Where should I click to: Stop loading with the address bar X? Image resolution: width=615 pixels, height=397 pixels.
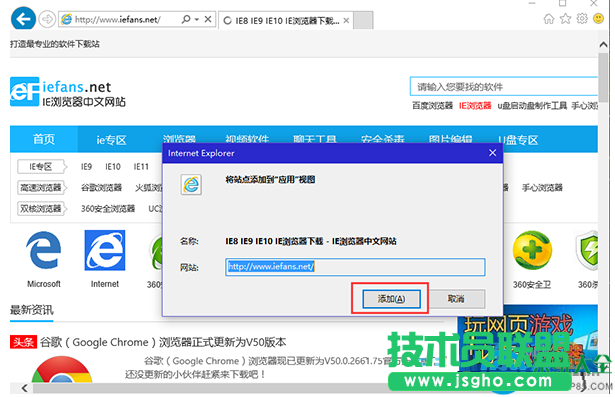(208, 19)
